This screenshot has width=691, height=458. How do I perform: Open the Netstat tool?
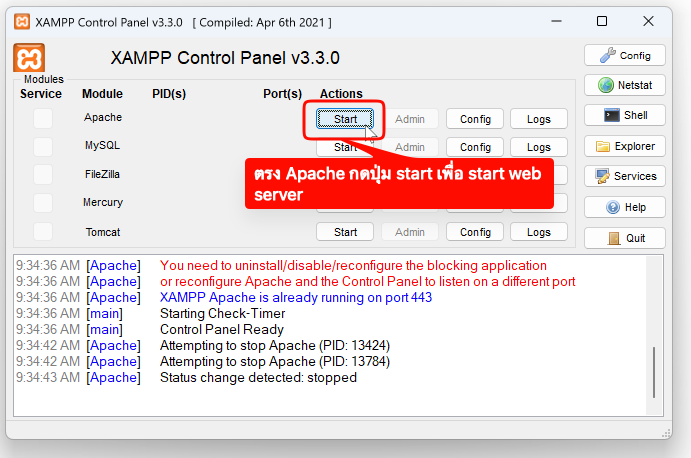point(625,86)
